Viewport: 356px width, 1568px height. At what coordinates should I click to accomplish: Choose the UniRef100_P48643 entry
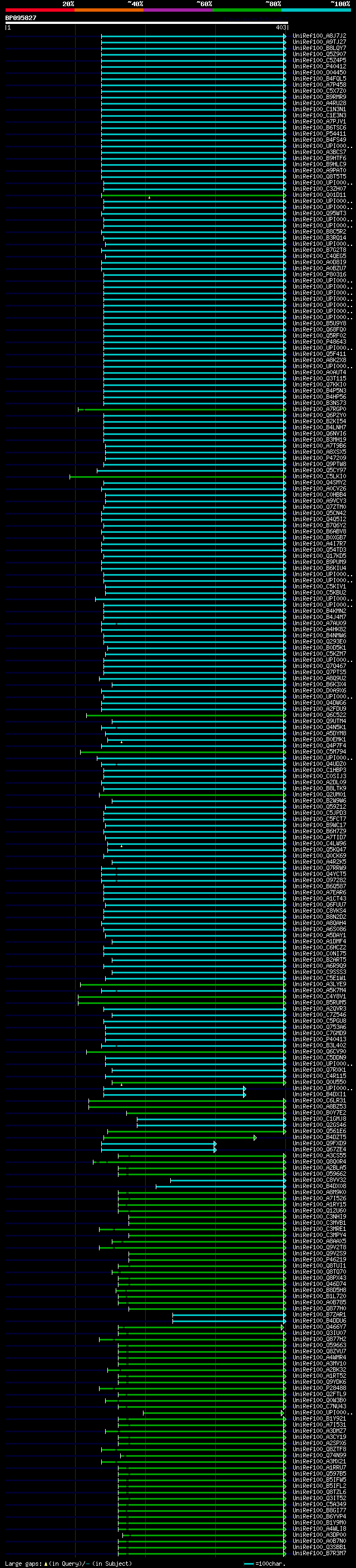click(x=319, y=342)
